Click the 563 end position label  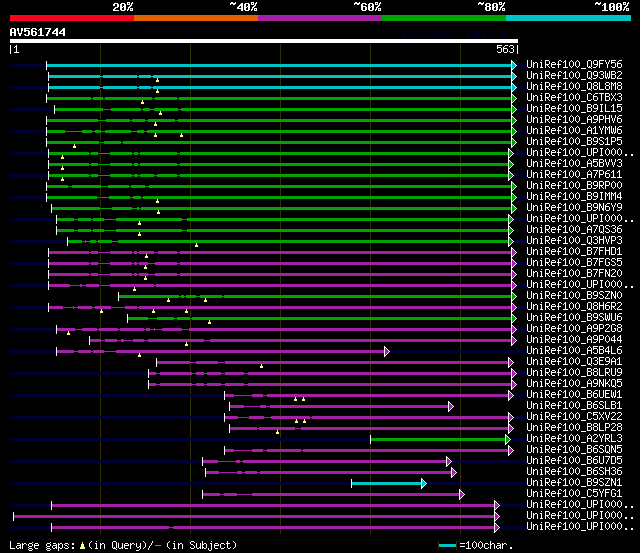[x=505, y=49]
